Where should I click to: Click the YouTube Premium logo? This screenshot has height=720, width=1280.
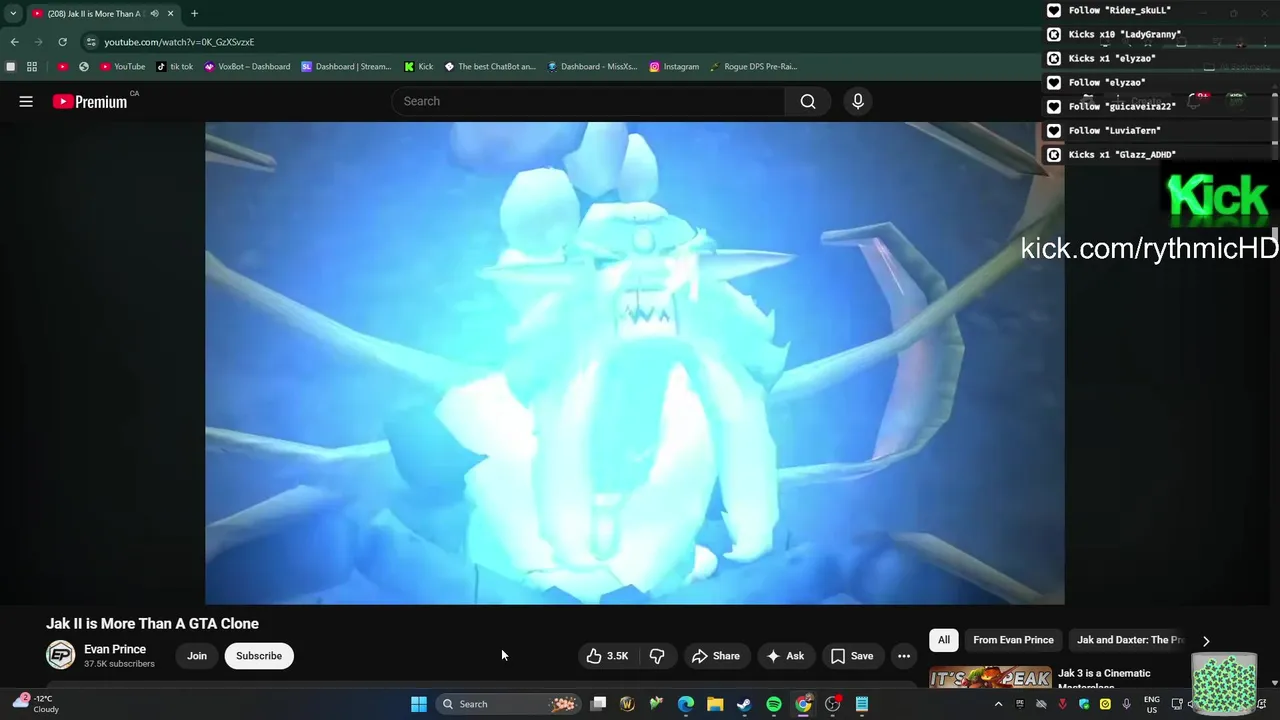[x=91, y=101]
